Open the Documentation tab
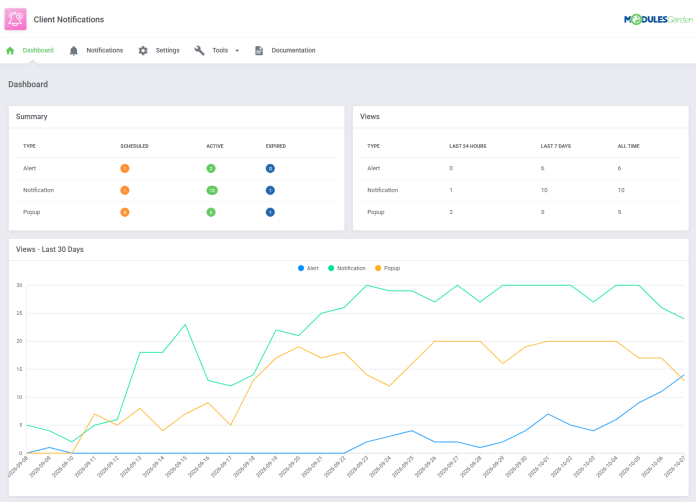 pos(285,51)
